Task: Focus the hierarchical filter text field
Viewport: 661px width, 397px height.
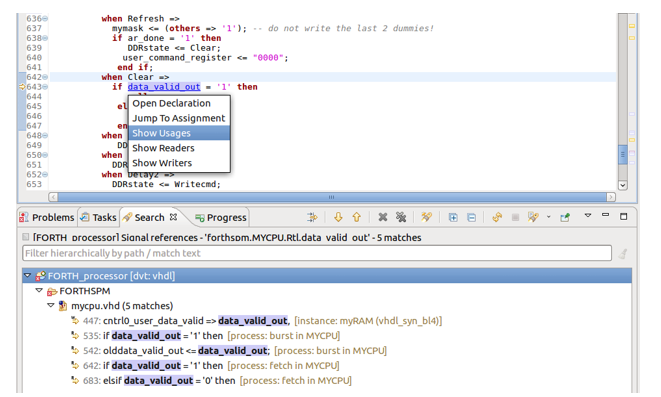Action: (317, 253)
